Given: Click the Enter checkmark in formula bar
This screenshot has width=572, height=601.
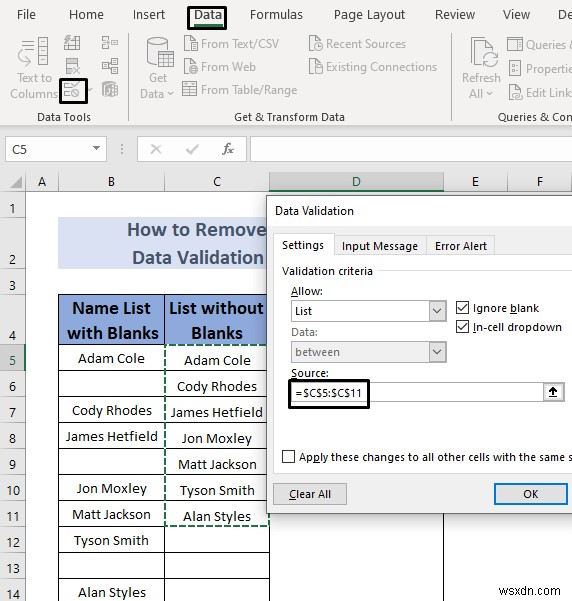Looking at the screenshot, I should [x=192, y=149].
